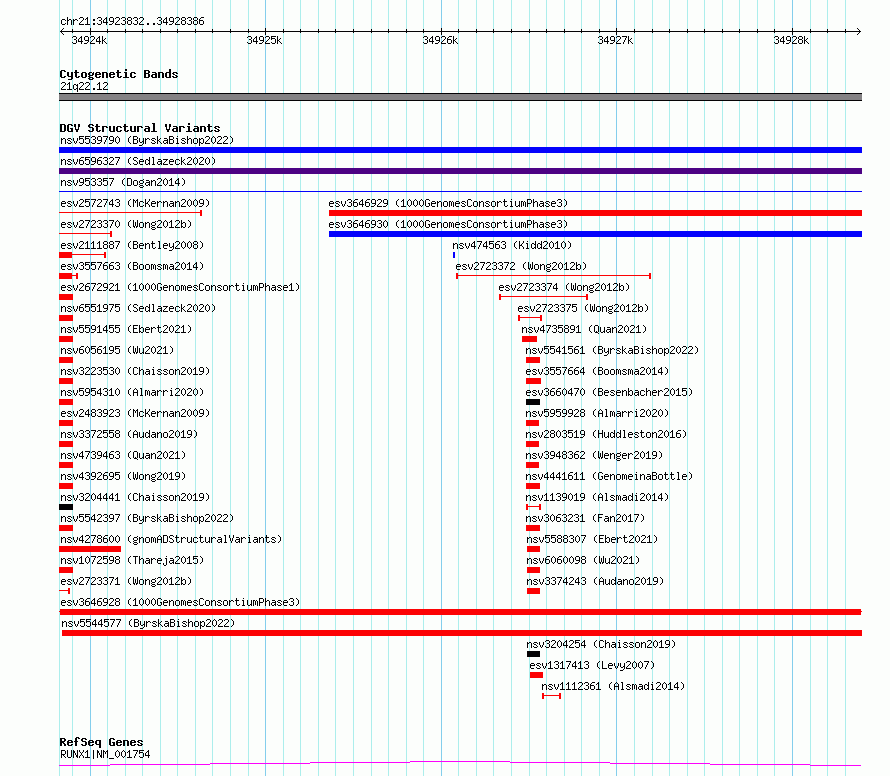Click the blue esv3646930 variant bar

coord(595,234)
